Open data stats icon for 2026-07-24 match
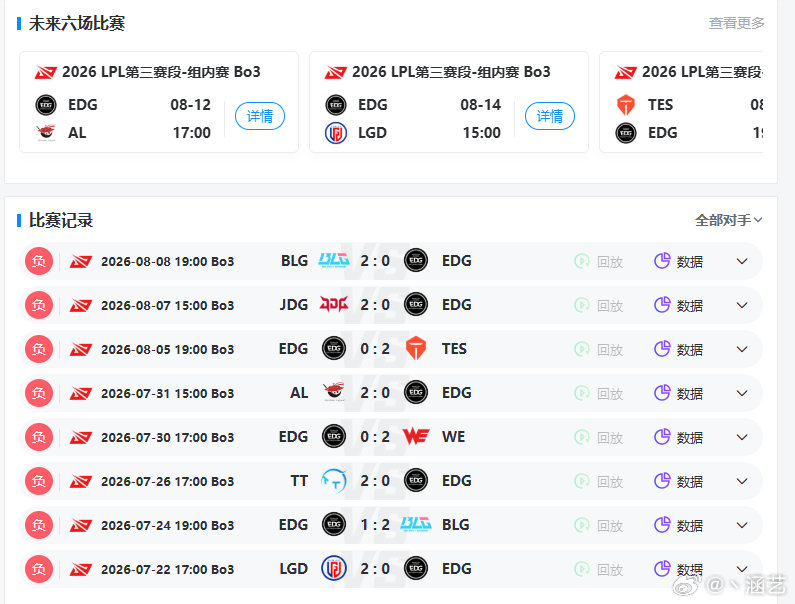Screen dimensions: 795x604 click(x=662, y=524)
